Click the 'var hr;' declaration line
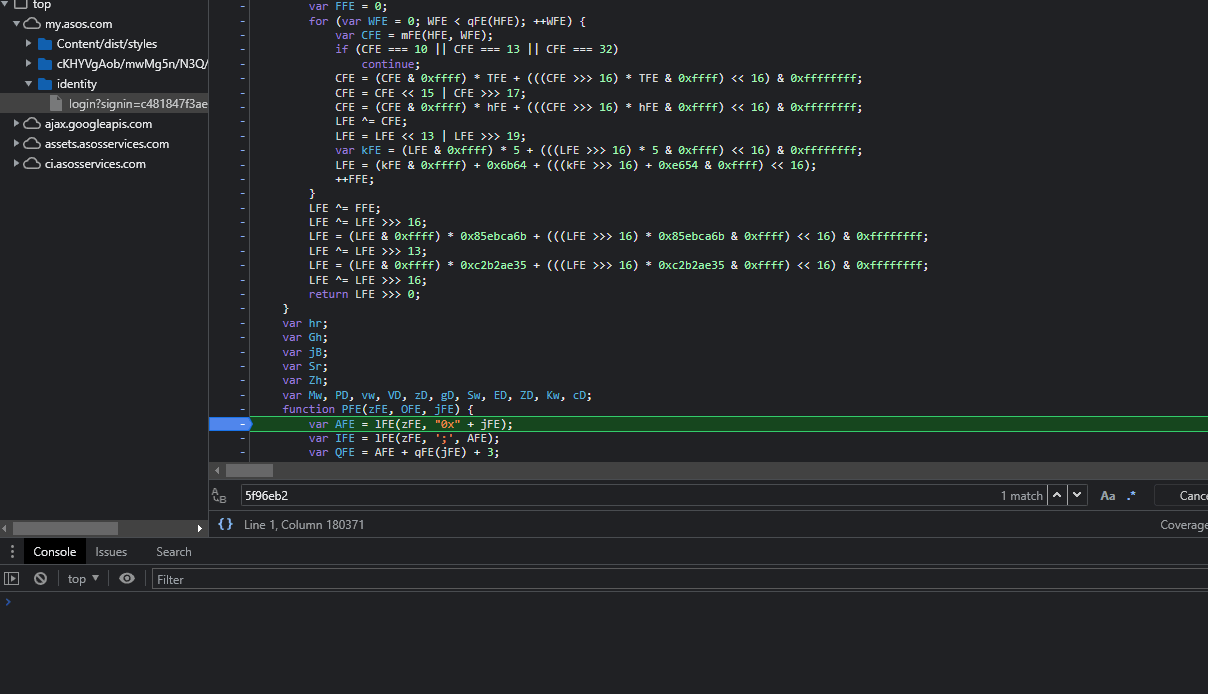 tap(305, 323)
